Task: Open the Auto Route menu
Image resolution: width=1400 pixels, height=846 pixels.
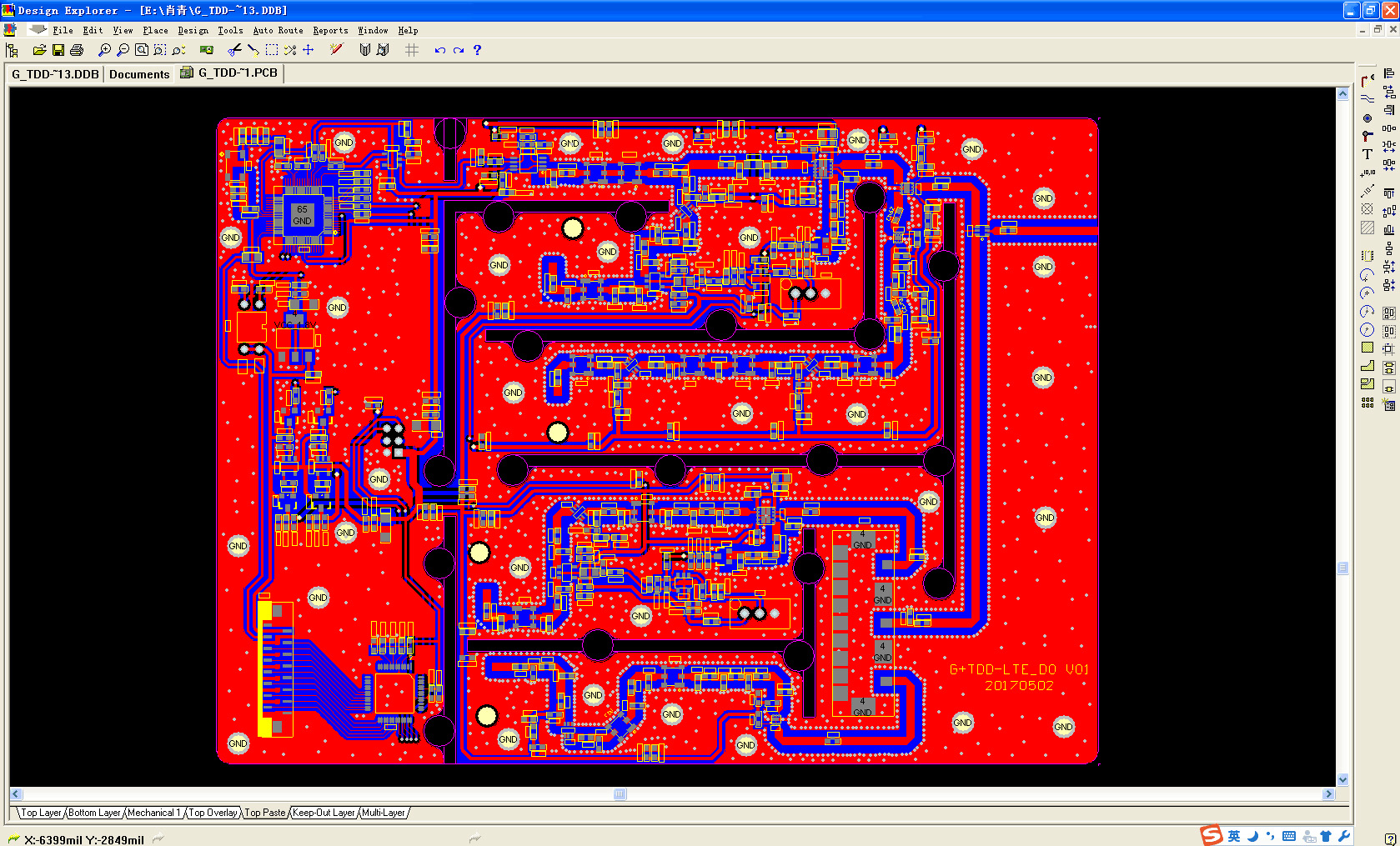Action: tap(278, 30)
